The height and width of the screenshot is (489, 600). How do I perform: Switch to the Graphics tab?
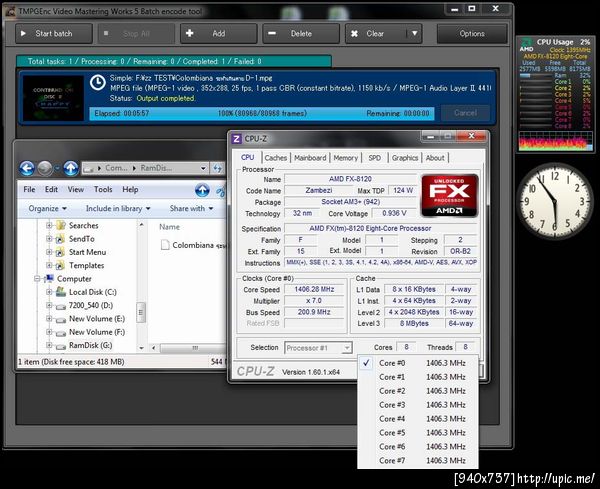click(x=405, y=158)
